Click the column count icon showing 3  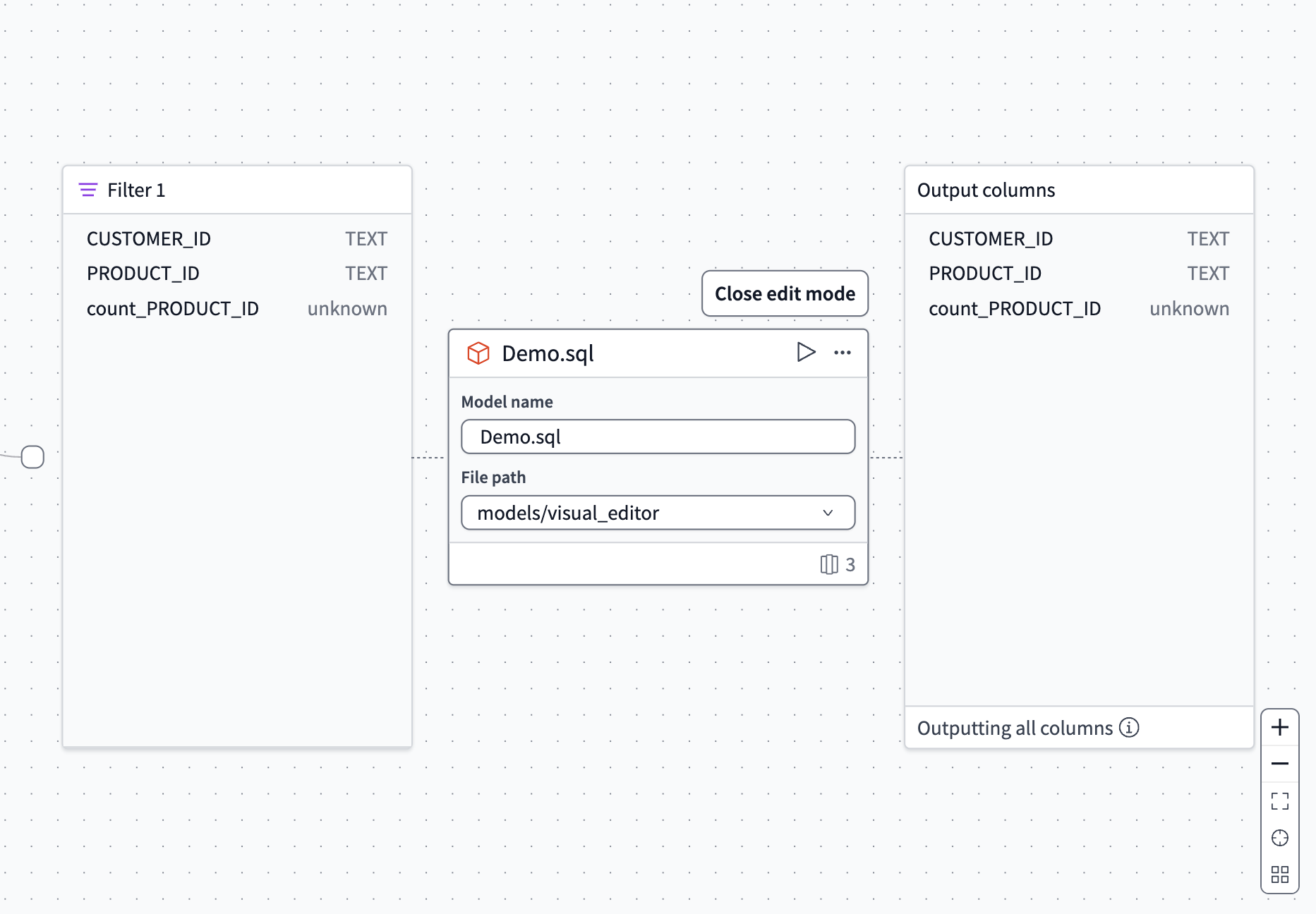(x=829, y=564)
